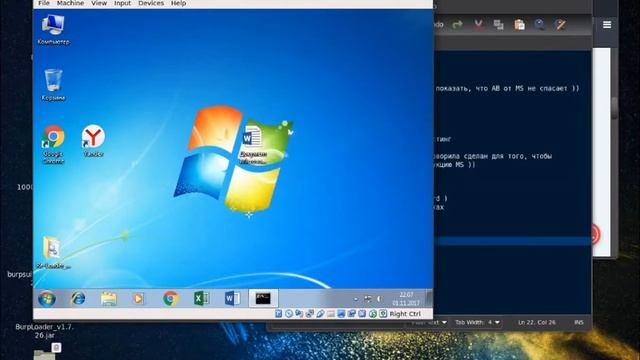Click the Right Ctrl host key label
640x360 pixels.
pos(405,314)
